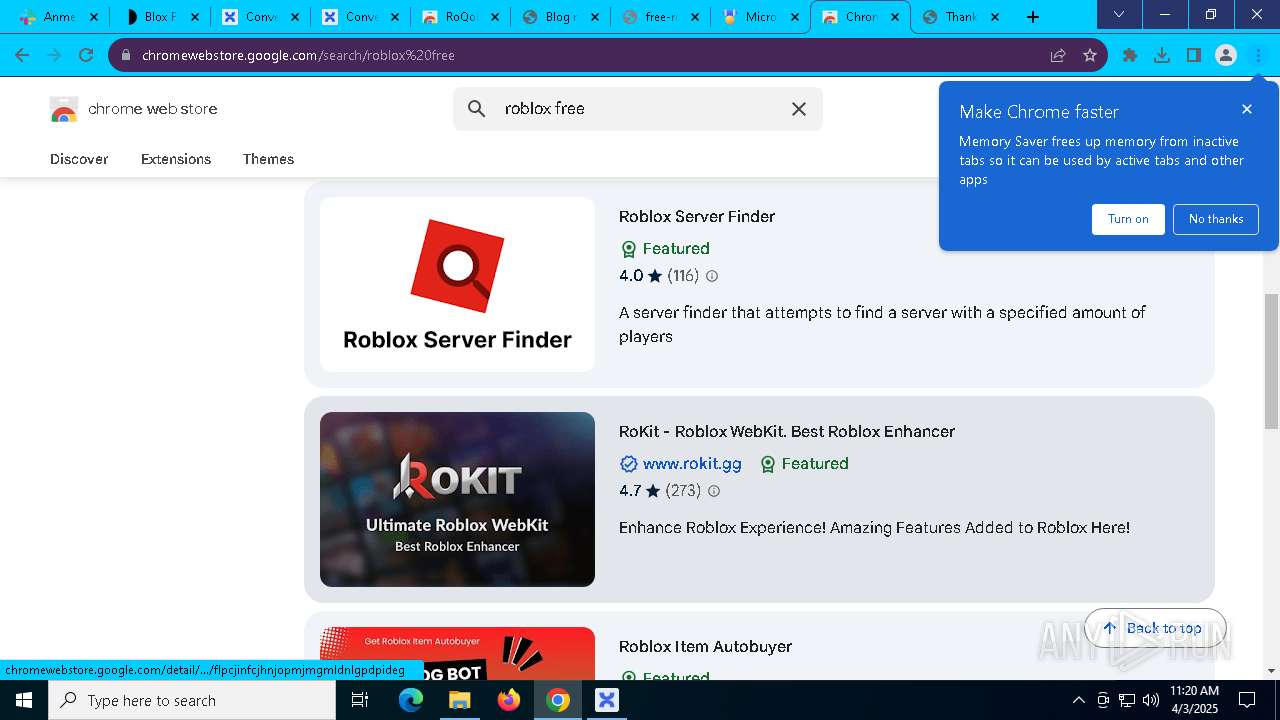This screenshot has height=720, width=1280.
Task: Click the Roblox Server Finder thumbnail
Action: pyautogui.click(x=457, y=284)
